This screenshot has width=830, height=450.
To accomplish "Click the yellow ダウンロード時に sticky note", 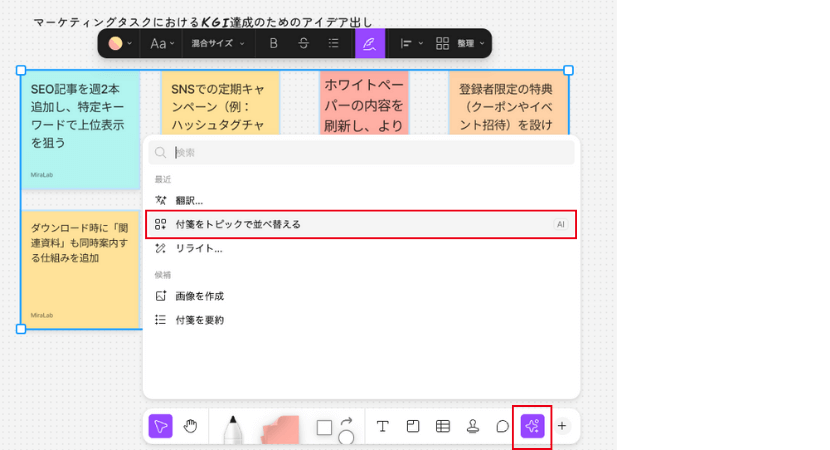I will click(x=82, y=269).
